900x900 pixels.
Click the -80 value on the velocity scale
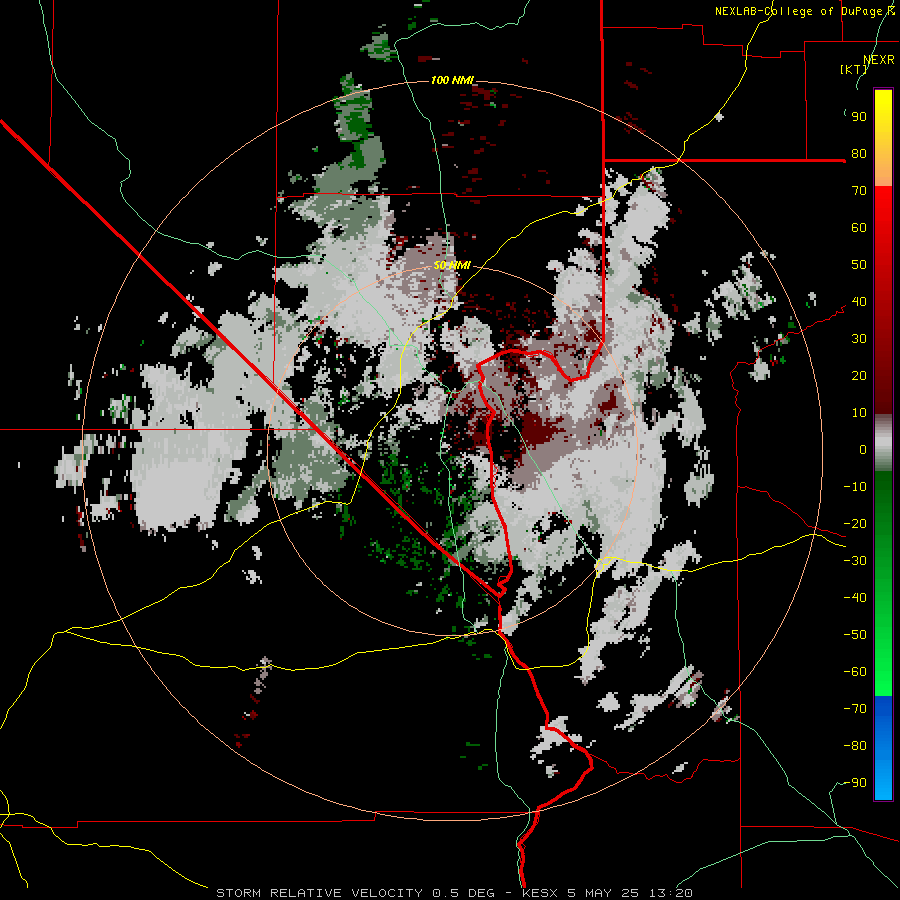(855, 746)
